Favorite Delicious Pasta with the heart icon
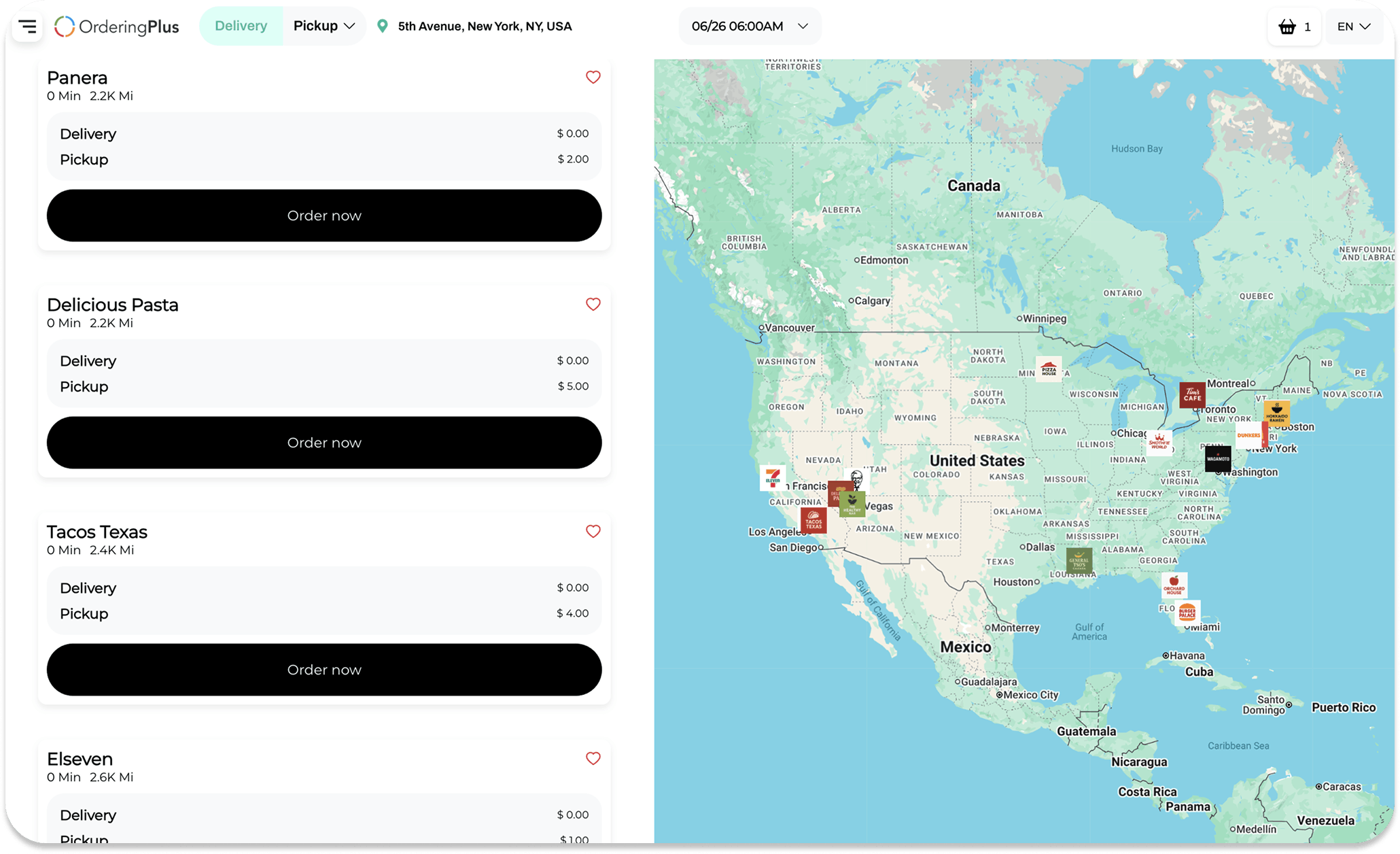This screenshot has height=854, width=1400. pyautogui.click(x=593, y=304)
